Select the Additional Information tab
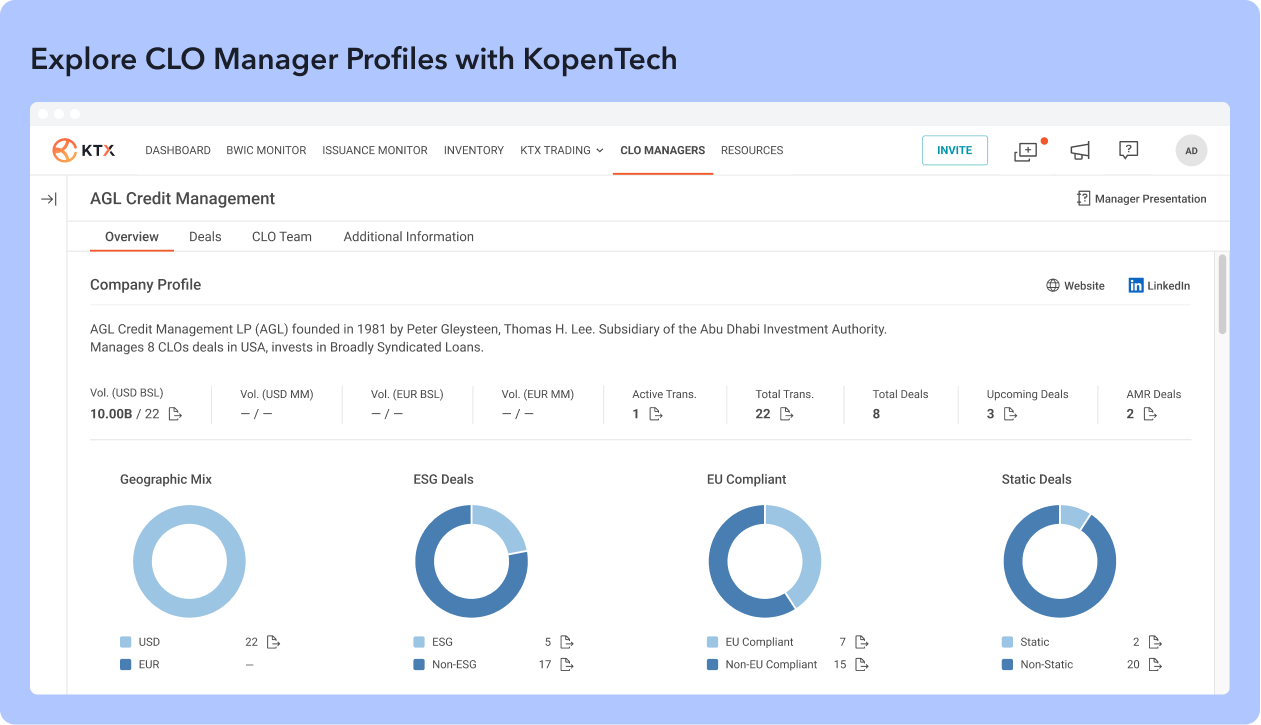The width and height of the screenshot is (1261, 725). pos(409,237)
